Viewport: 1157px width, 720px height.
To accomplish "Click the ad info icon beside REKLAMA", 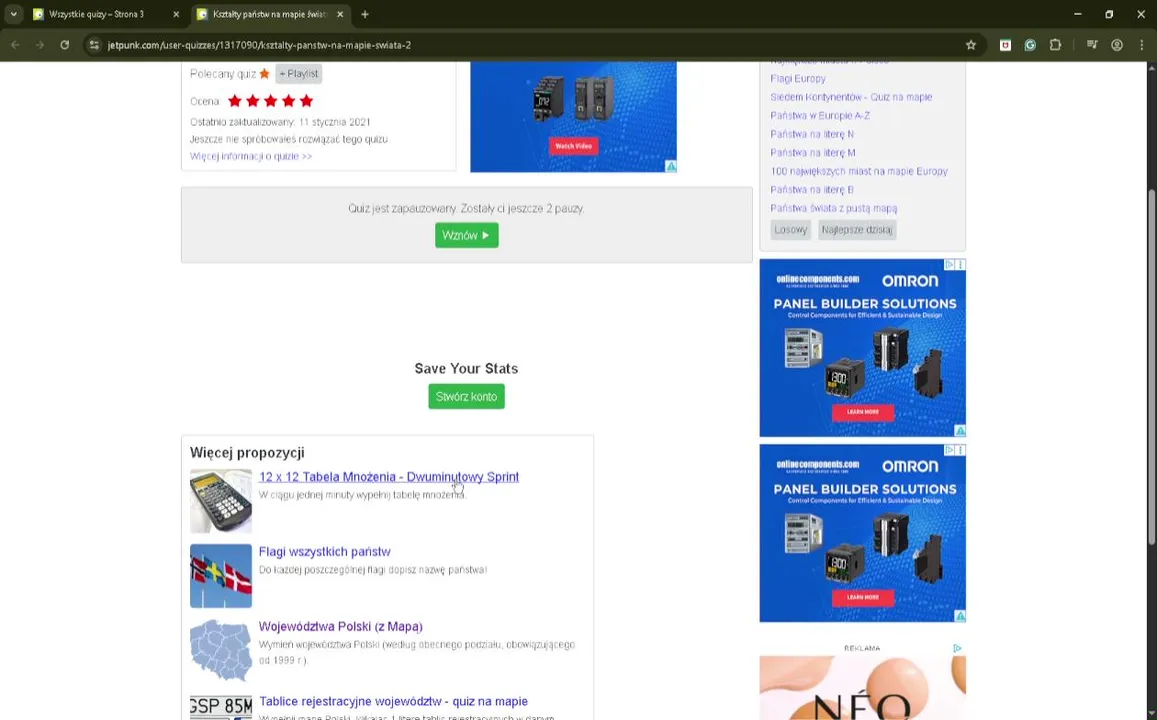I will 957,648.
